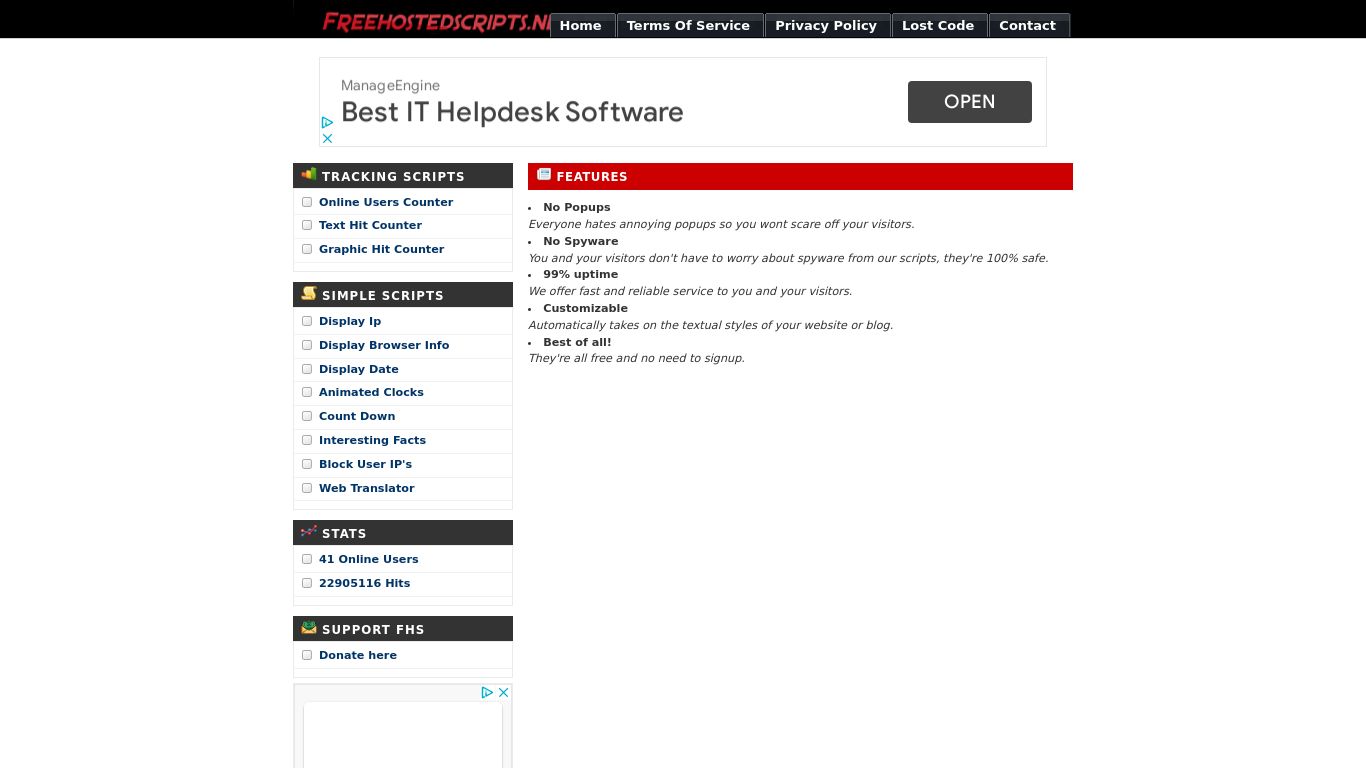Dismiss the sidebar advertisement via its X icon
This screenshot has width=1366, height=768.
[504, 692]
